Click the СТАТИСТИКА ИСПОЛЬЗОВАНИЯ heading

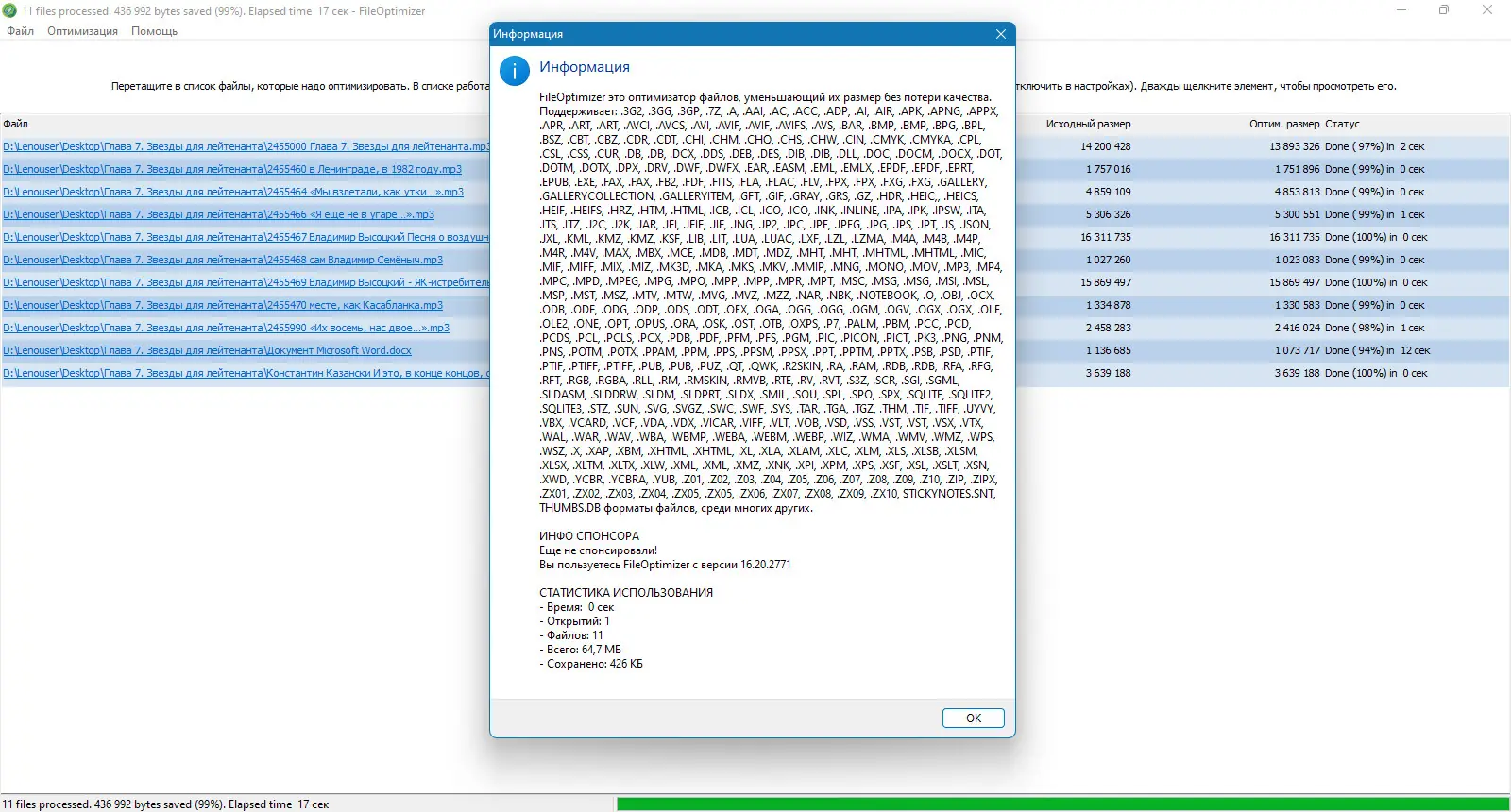pos(626,593)
